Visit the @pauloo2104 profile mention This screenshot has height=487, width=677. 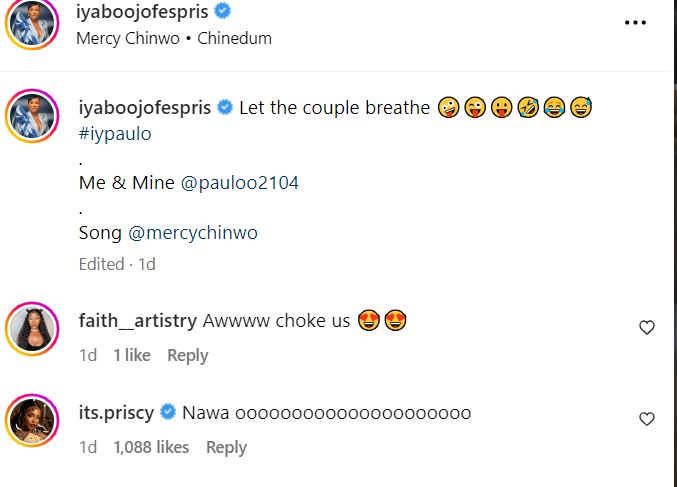pyautogui.click(x=240, y=183)
